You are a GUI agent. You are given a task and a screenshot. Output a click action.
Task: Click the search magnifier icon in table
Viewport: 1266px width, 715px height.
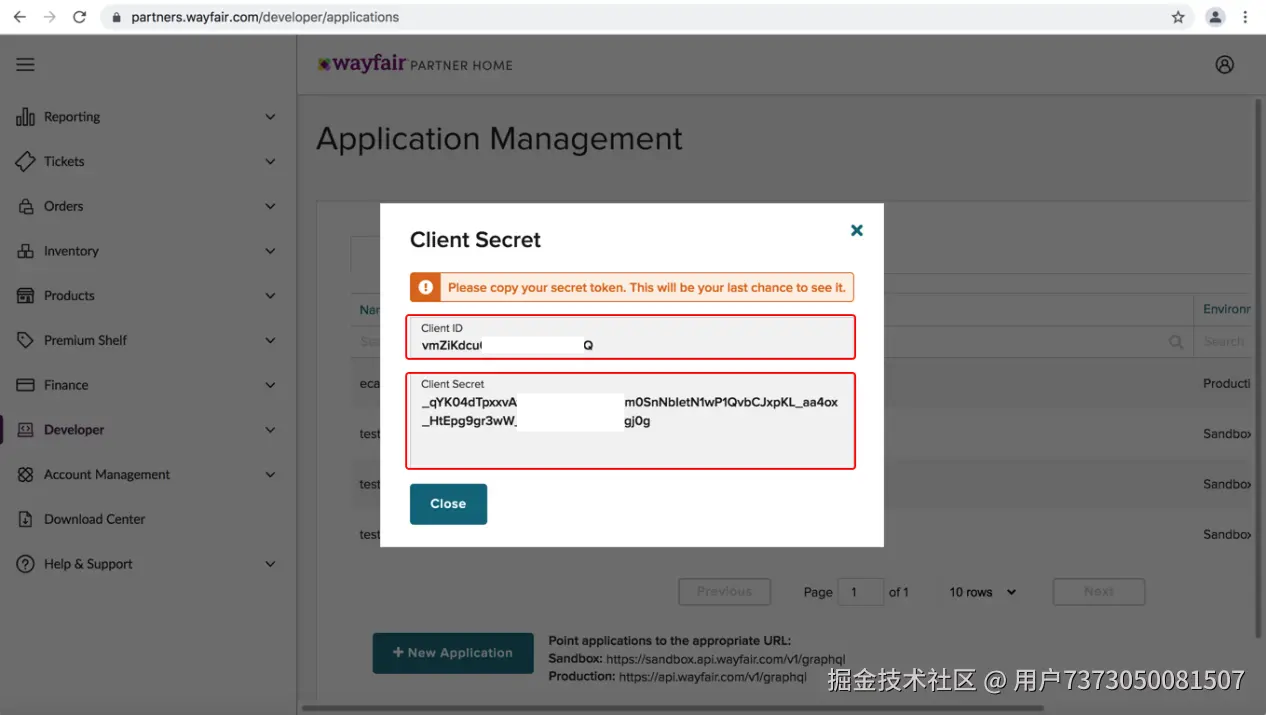[x=1176, y=341]
